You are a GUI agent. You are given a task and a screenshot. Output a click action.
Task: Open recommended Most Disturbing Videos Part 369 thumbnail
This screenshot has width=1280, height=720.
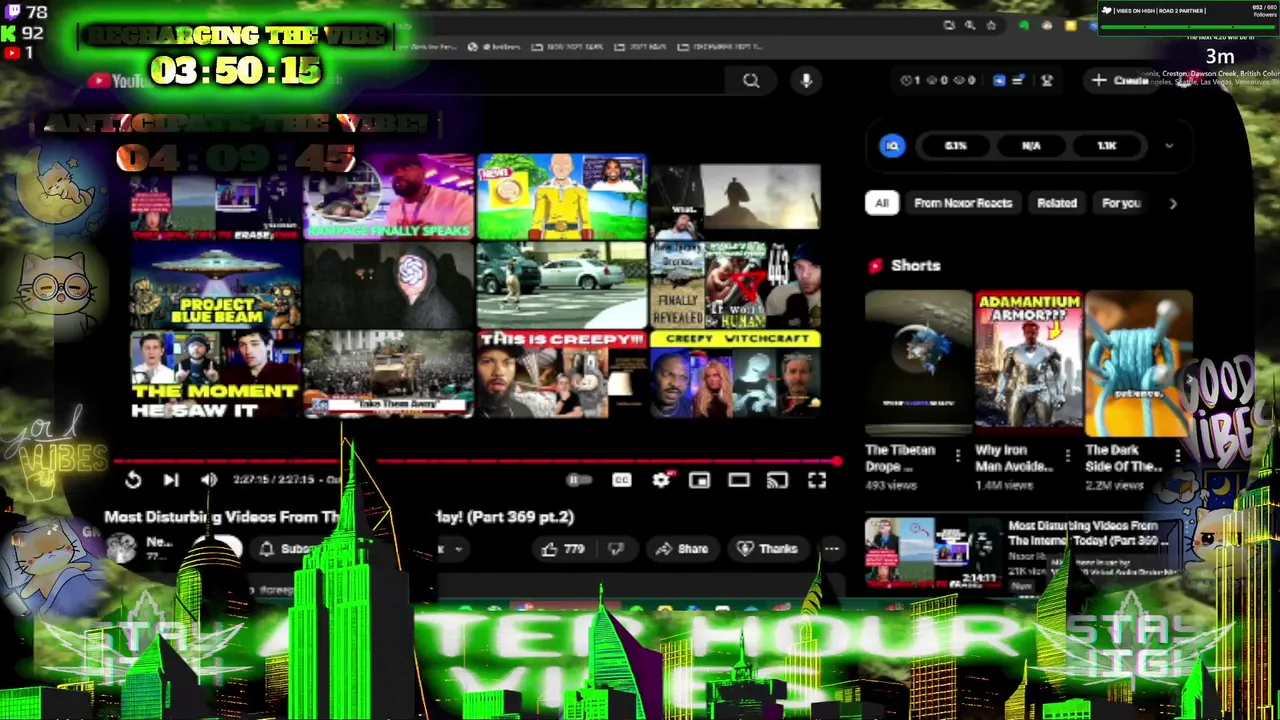(x=933, y=551)
